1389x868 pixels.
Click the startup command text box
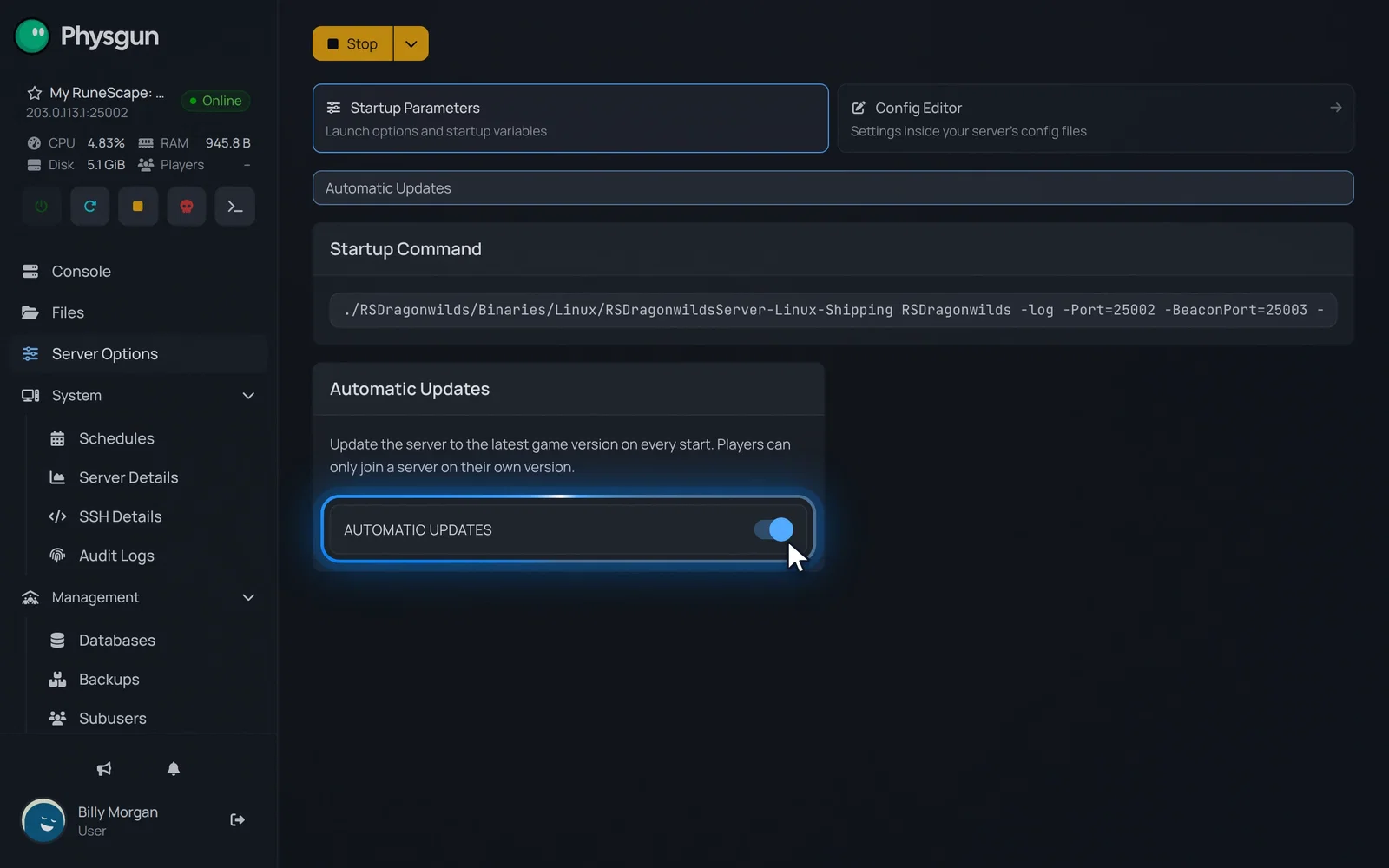(833, 310)
